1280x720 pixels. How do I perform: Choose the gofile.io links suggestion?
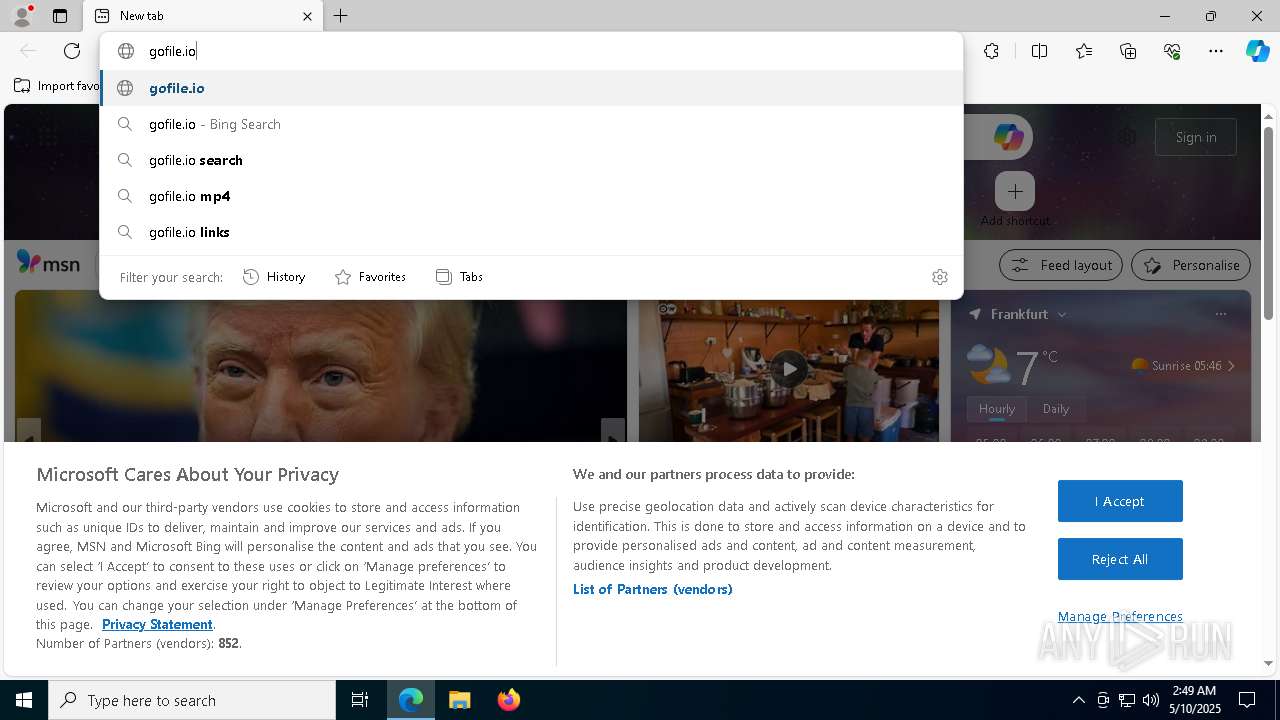(531, 232)
